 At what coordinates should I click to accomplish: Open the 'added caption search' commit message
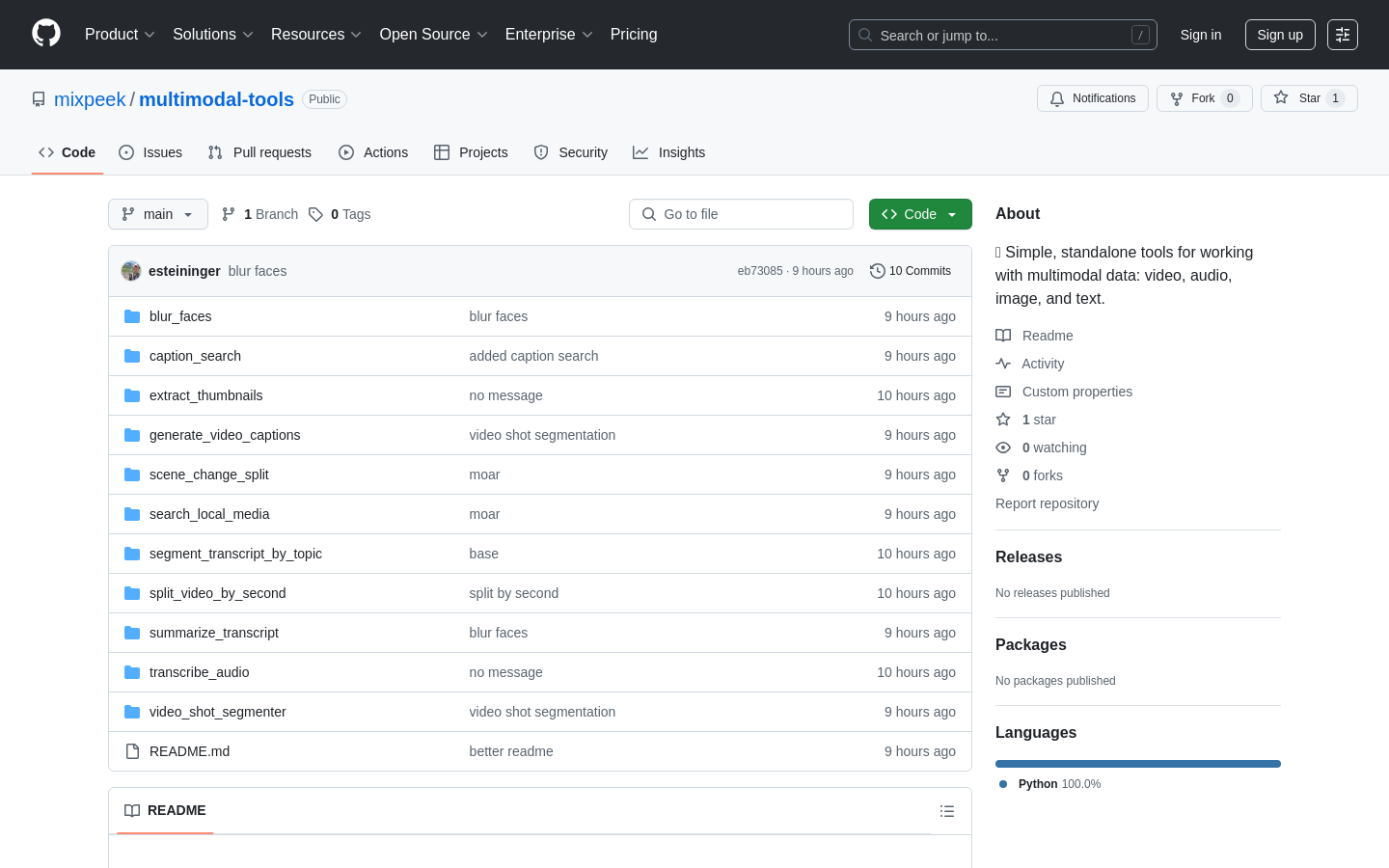533,356
